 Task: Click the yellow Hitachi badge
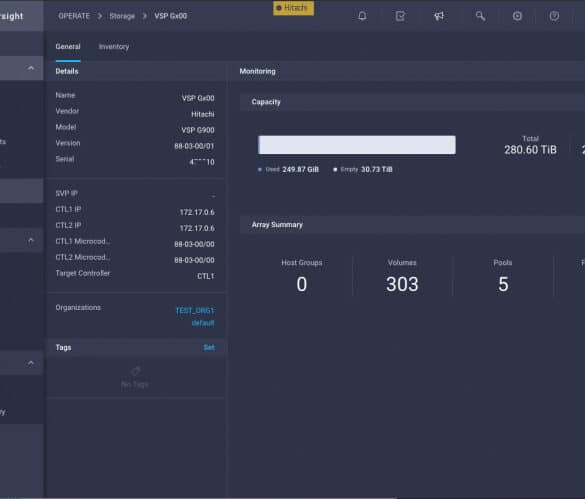(x=294, y=8)
